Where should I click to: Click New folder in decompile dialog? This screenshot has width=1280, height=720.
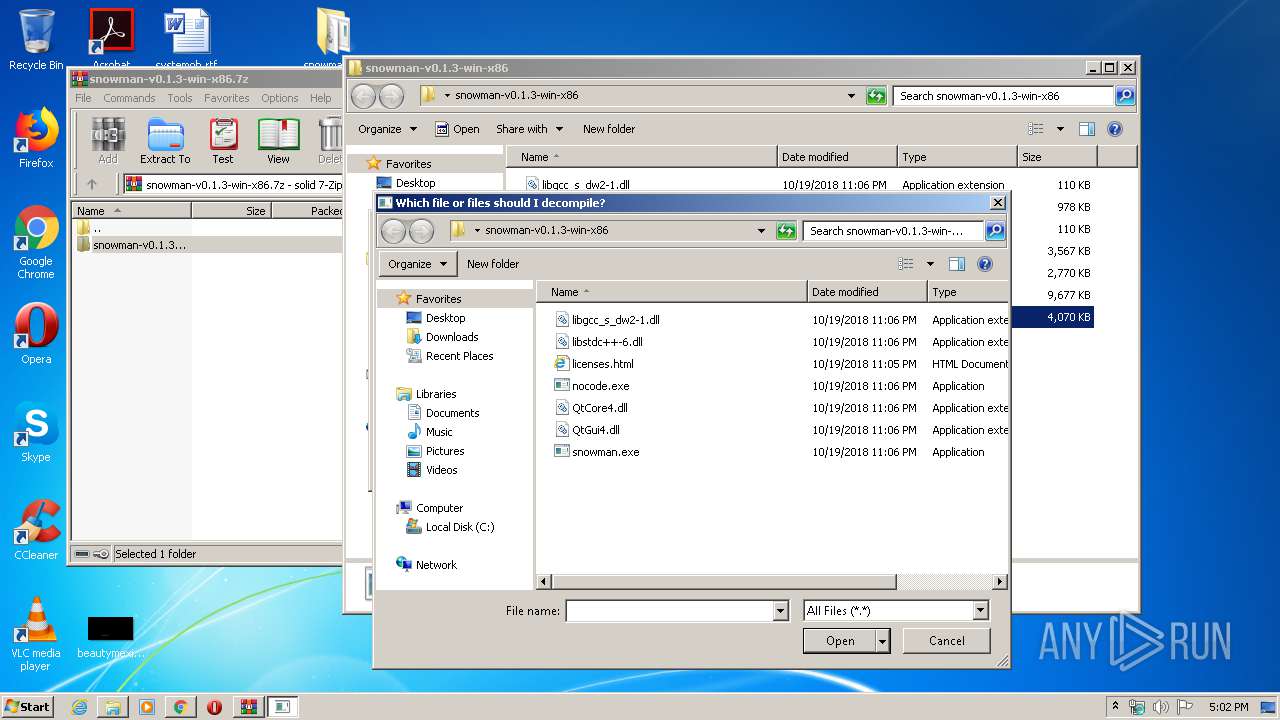(x=493, y=264)
